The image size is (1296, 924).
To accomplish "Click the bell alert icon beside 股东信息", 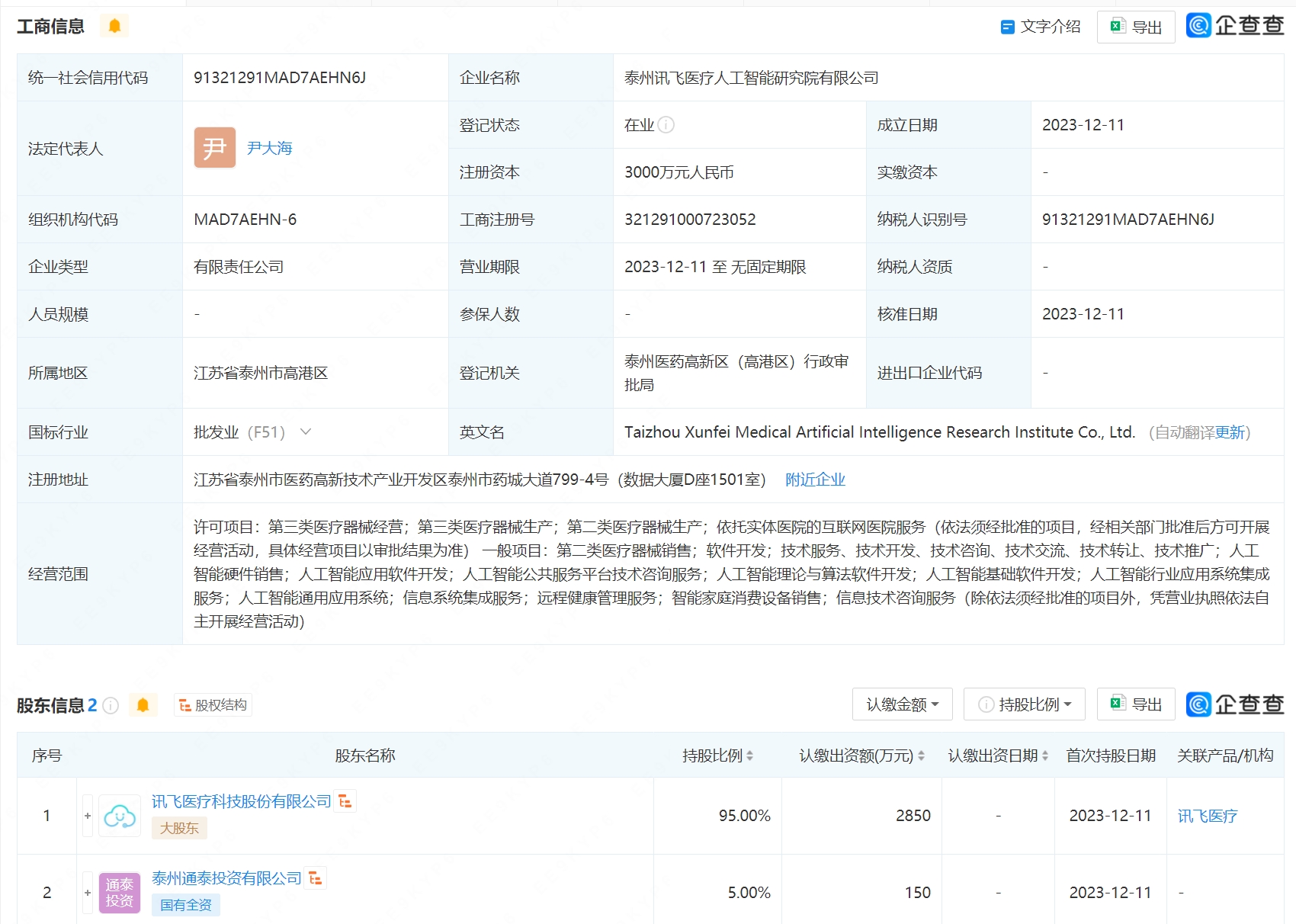I will (143, 705).
